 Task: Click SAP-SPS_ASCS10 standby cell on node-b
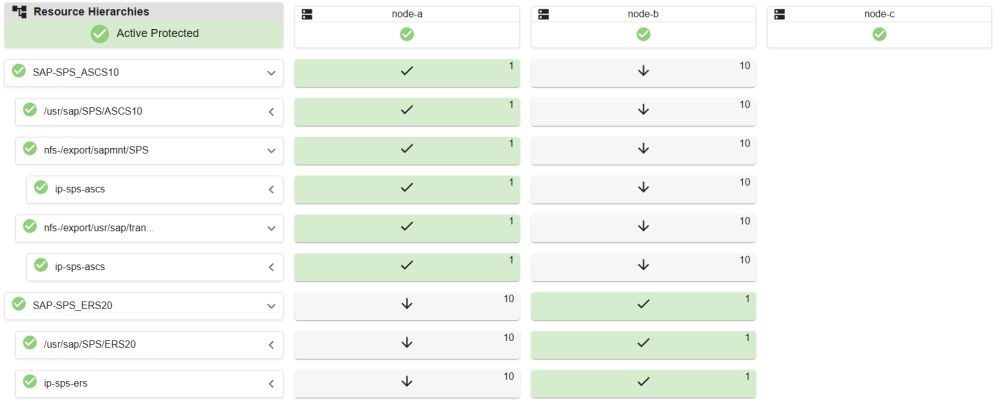click(643, 73)
